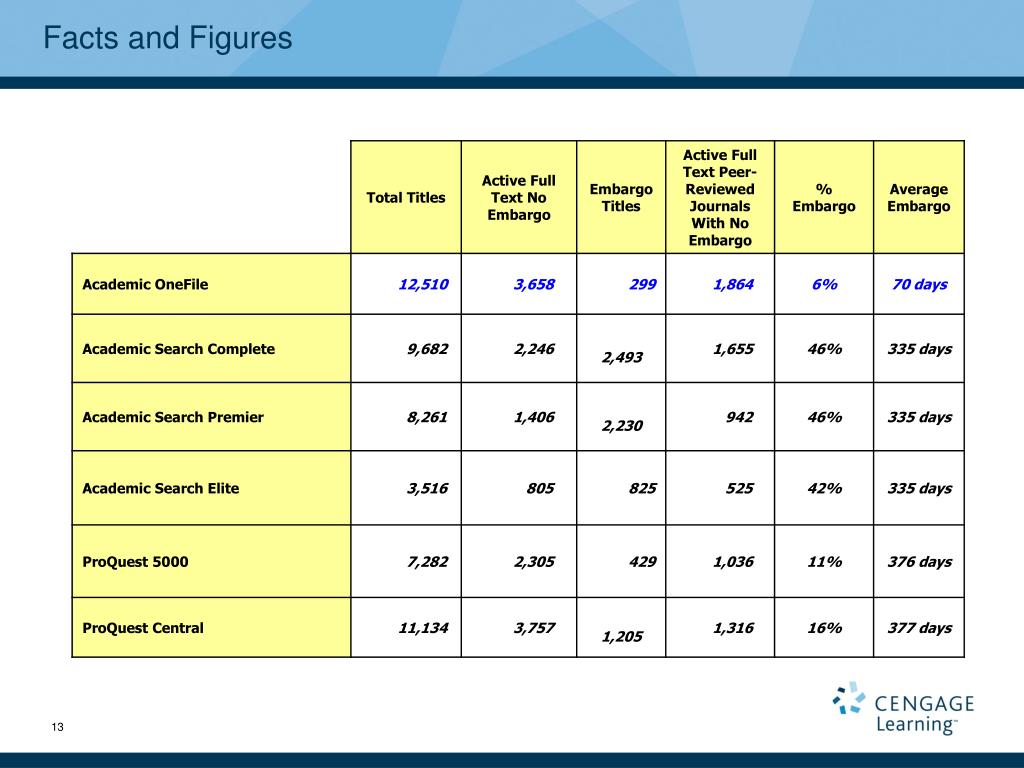The width and height of the screenshot is (1024, 768).
Task: Select the 'Active Full Text No Embargo' header
Action: click(x=519, y=197)
